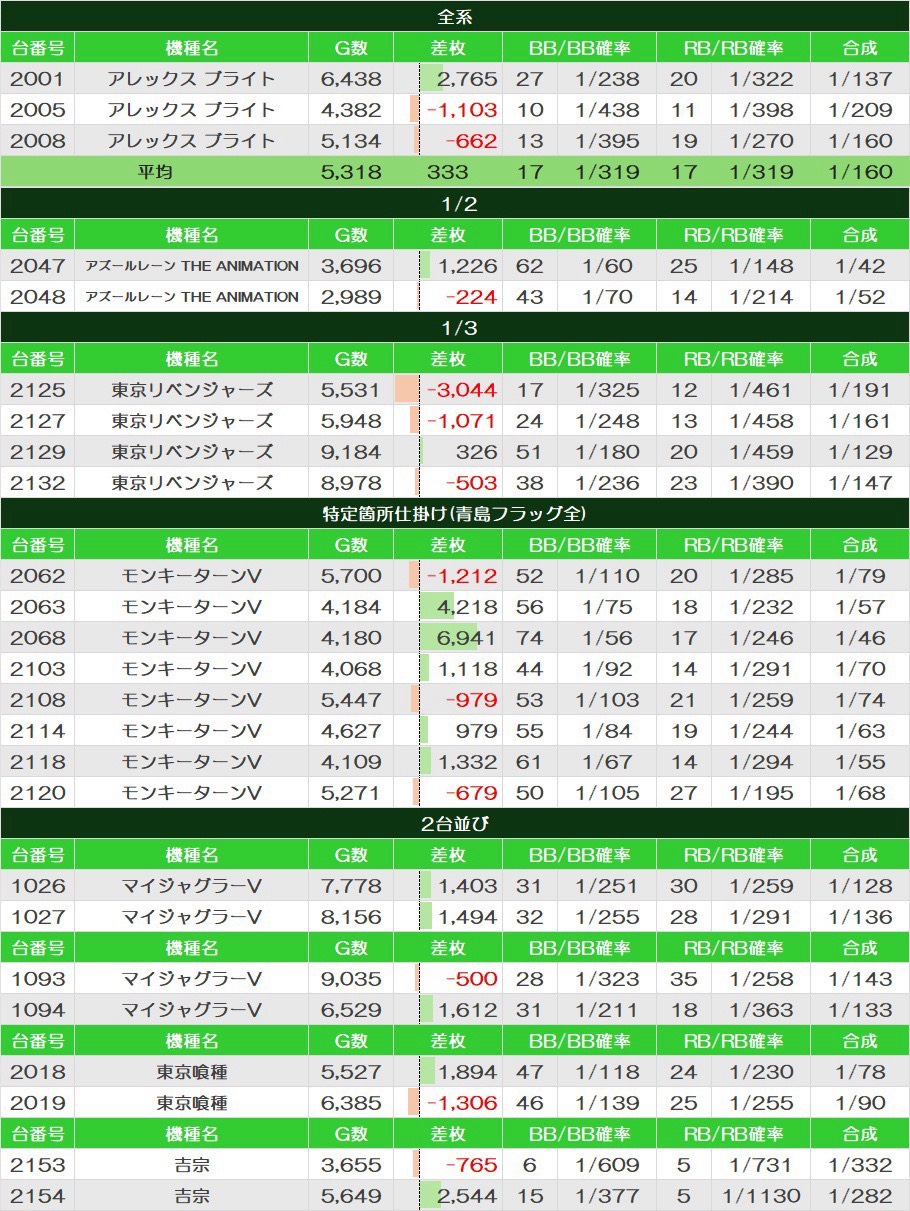910x1211 pixels.
Task: Click the 6,438 game count value
Action: (x=351, y=78)
